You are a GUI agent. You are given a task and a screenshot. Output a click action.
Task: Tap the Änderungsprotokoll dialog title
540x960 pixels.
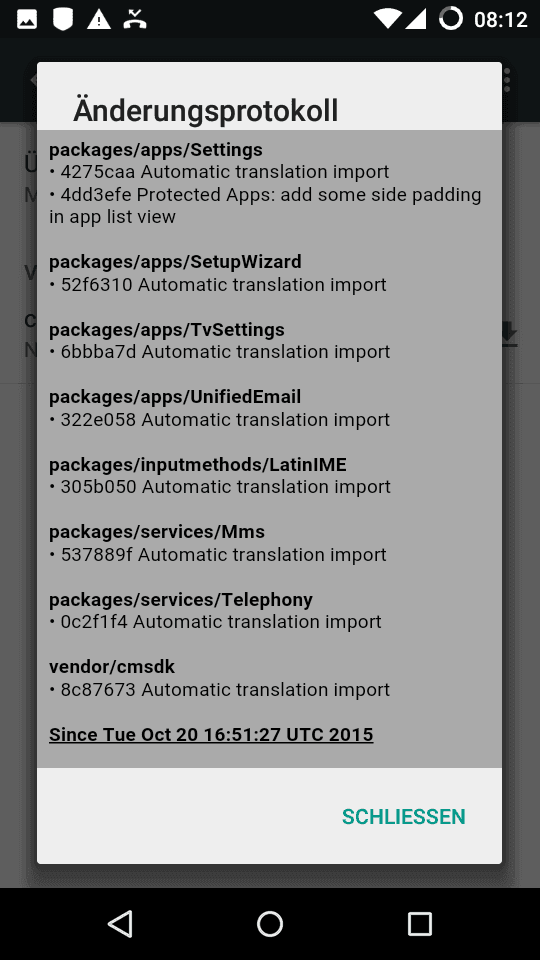(206, 111)
